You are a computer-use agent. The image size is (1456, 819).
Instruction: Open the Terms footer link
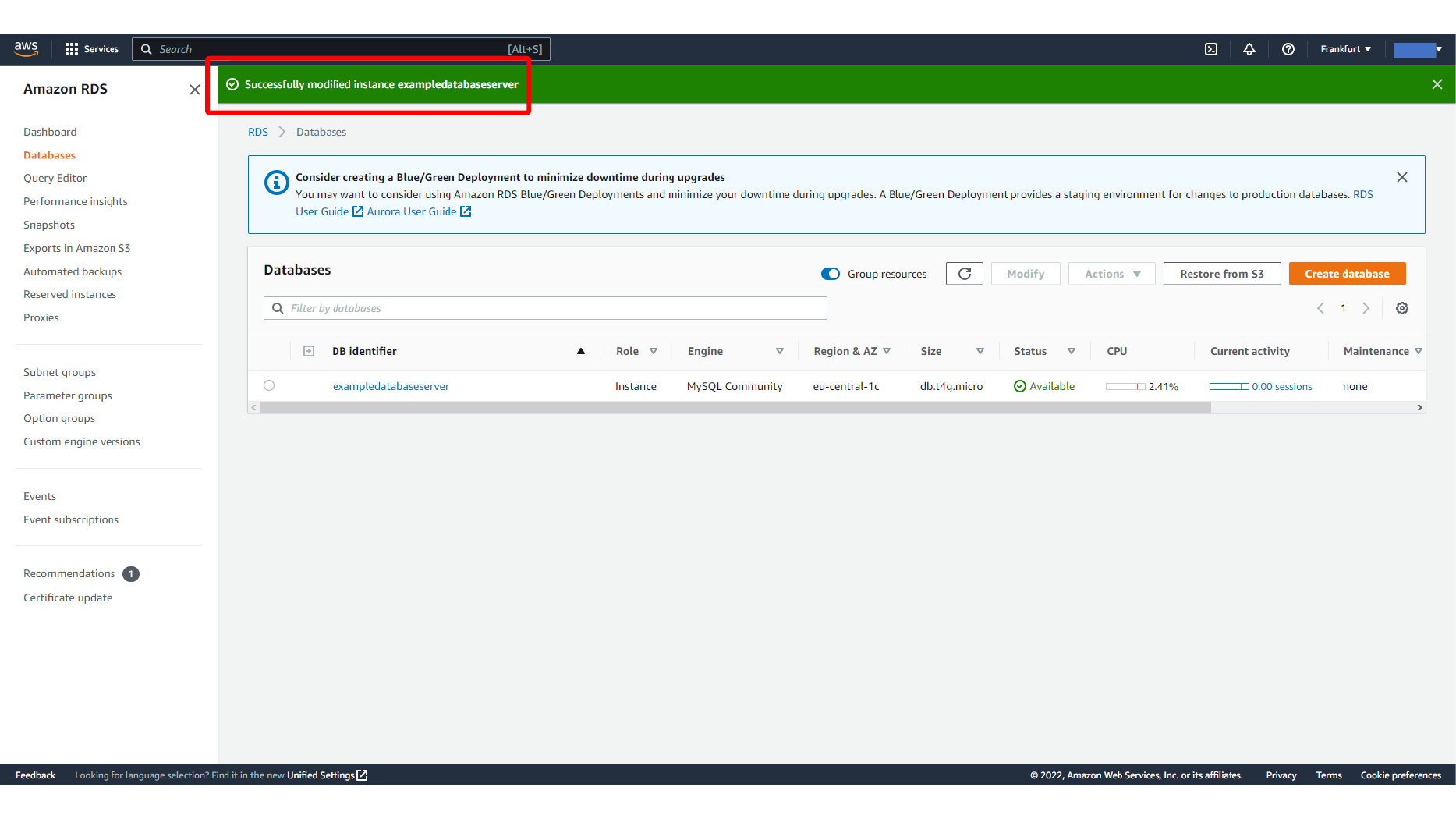click(x=1328, y=775)
